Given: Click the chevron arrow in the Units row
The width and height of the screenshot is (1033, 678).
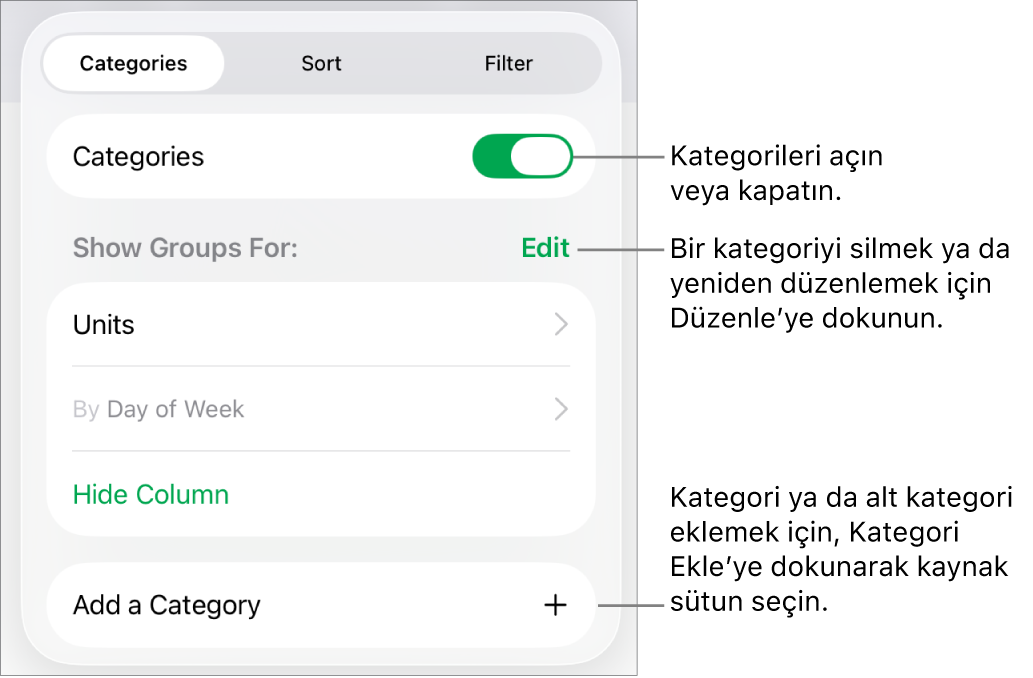Looking at the screenshot, I should point(561,324).
